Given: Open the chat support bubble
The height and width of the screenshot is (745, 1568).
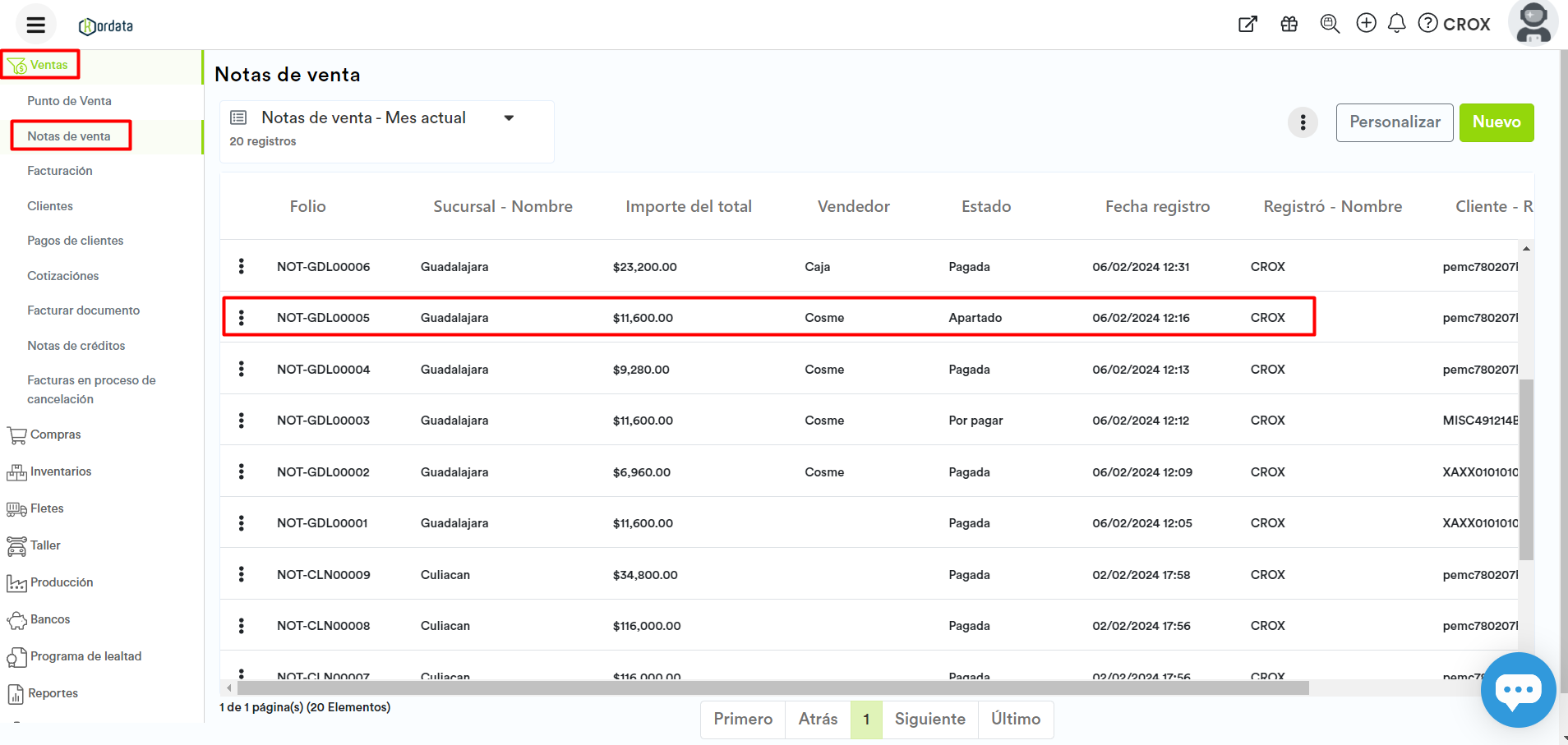Looking at the screenshot, I should [1517, 690].
